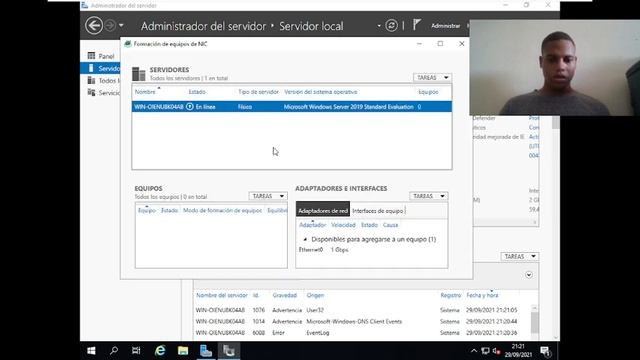
Task: Click the properties panel vertical scrollbar
Action: 556,122
